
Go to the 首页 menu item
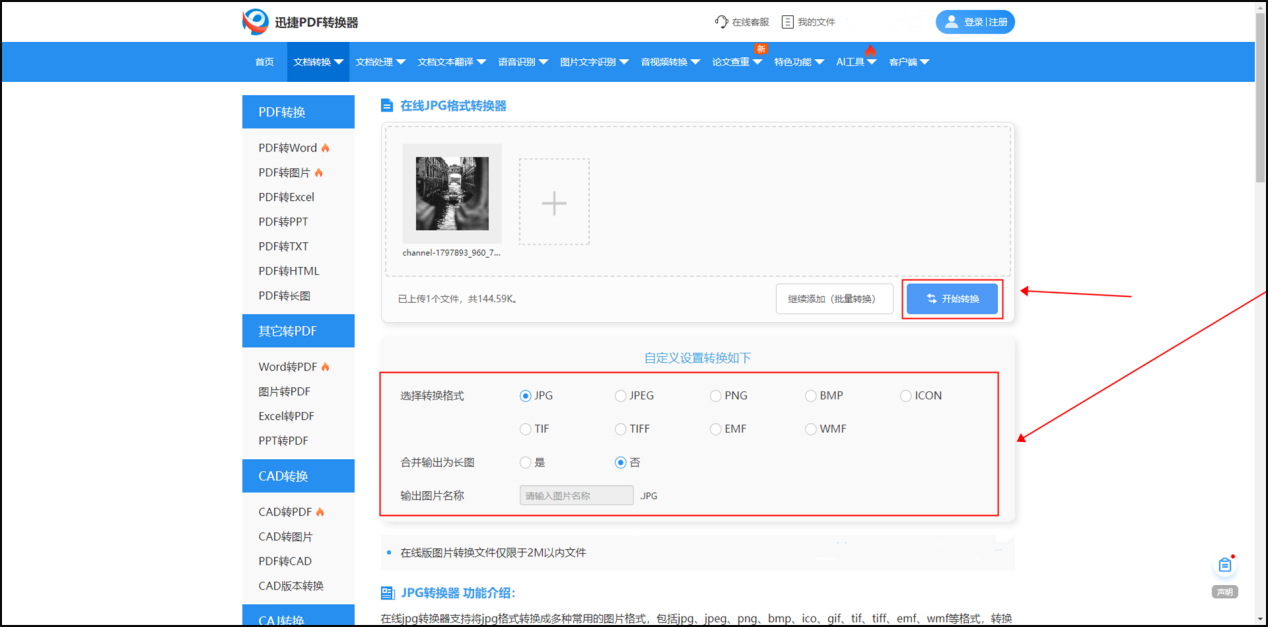click(263, 61)
